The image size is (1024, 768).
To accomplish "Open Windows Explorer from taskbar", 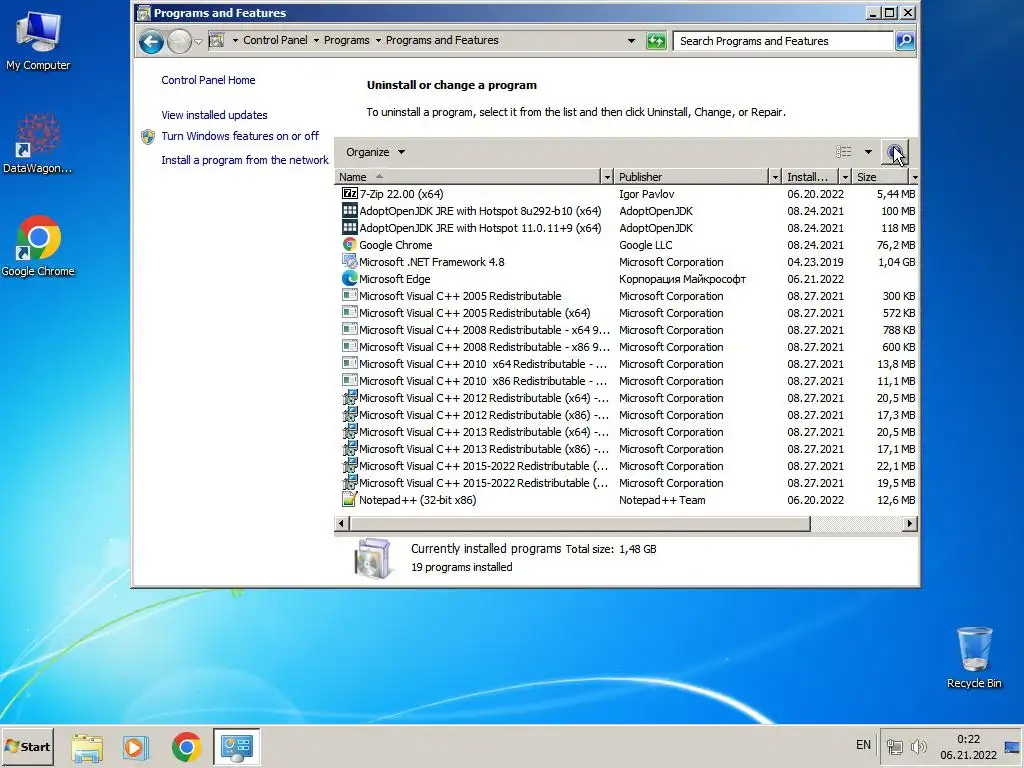I will click(87, 747).
